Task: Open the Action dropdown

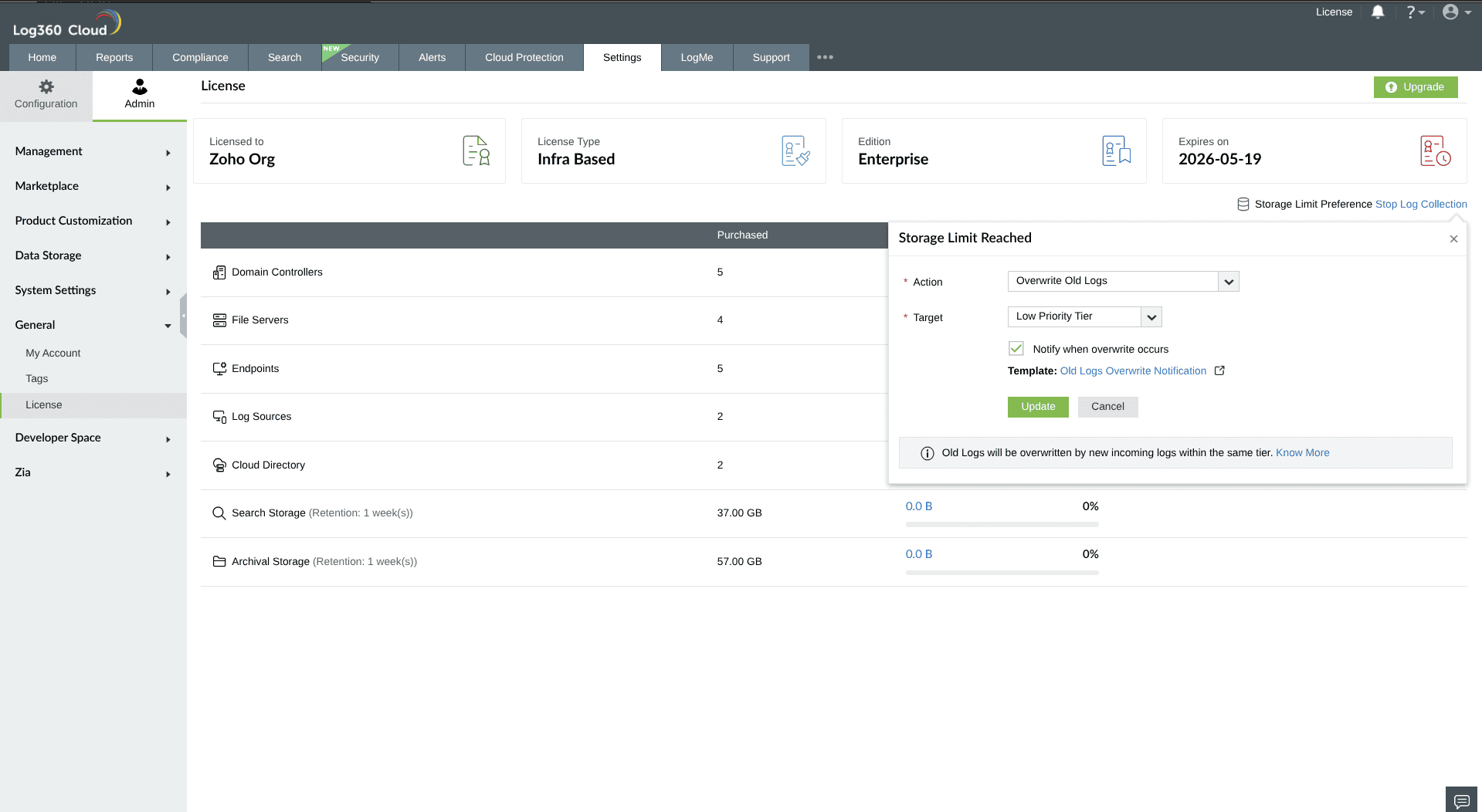Action: [1123, 281]
